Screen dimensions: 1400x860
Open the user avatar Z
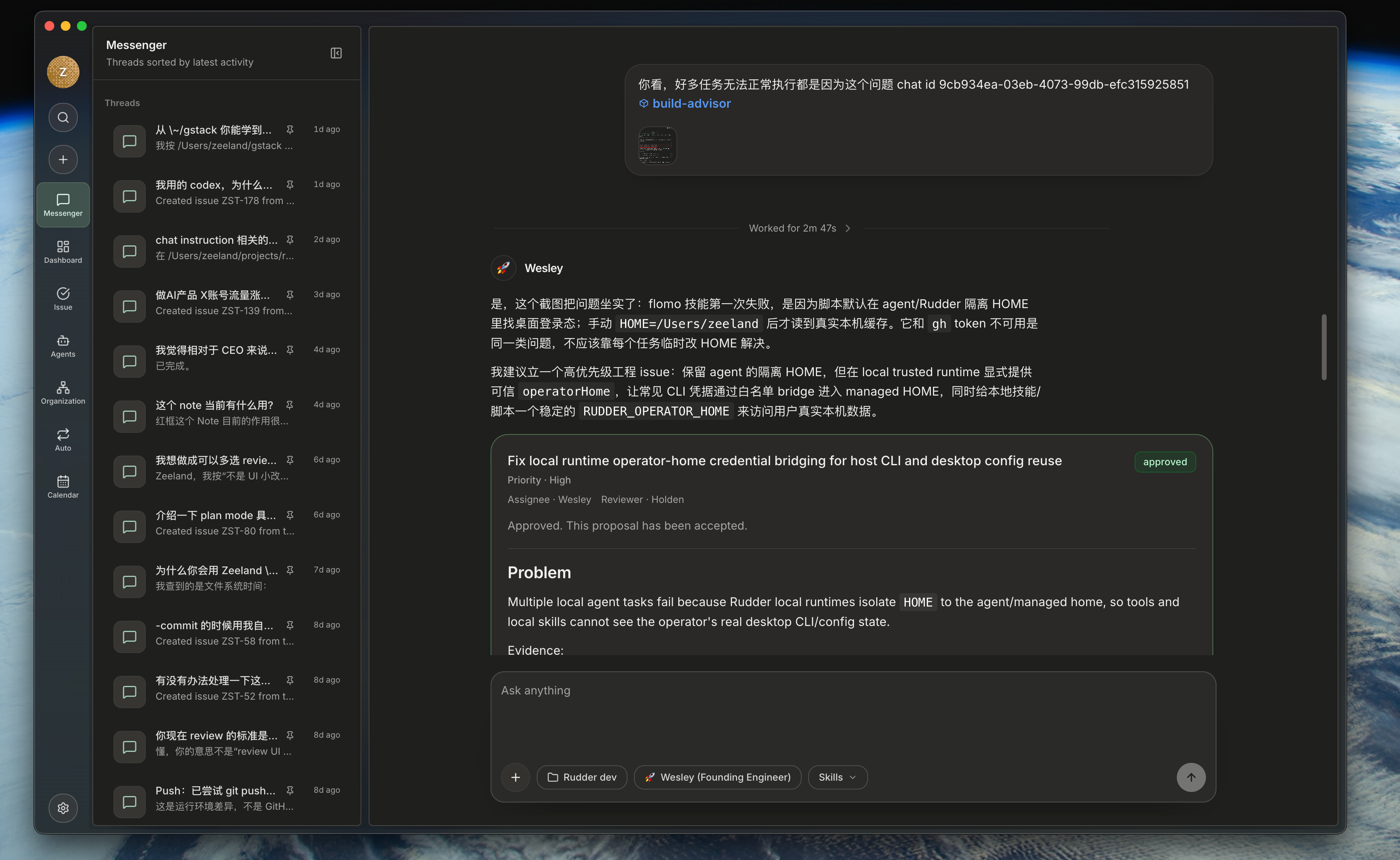tap(63, 72)
